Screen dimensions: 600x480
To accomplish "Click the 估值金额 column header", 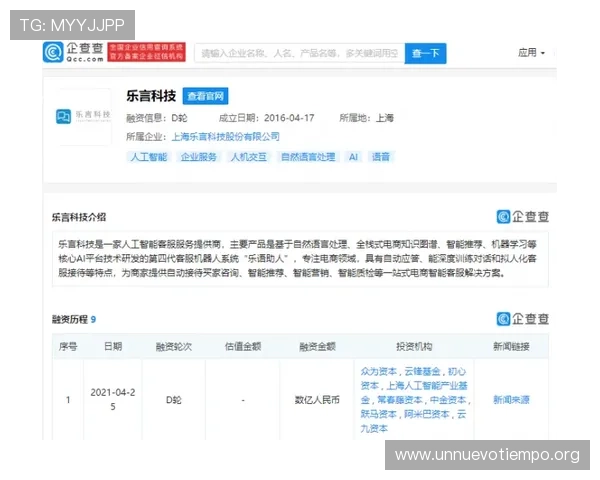I will tap(243, 347).
